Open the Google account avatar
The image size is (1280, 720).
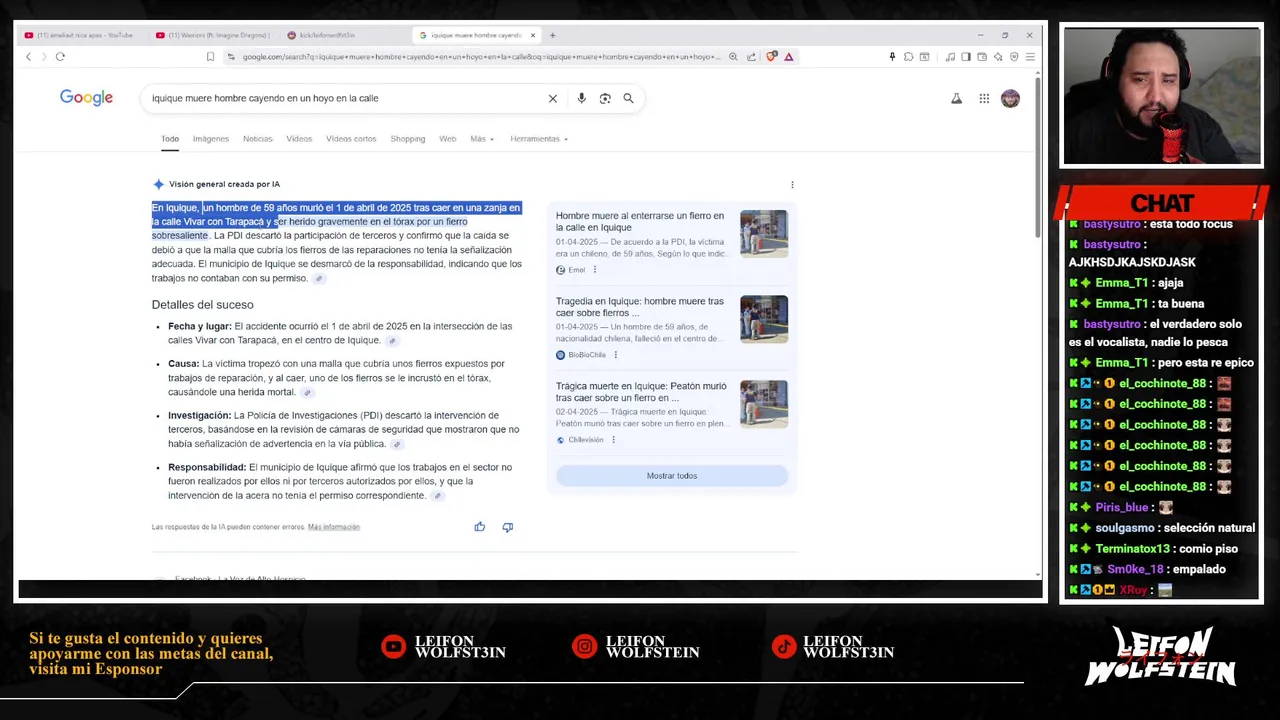[1010, 98]
